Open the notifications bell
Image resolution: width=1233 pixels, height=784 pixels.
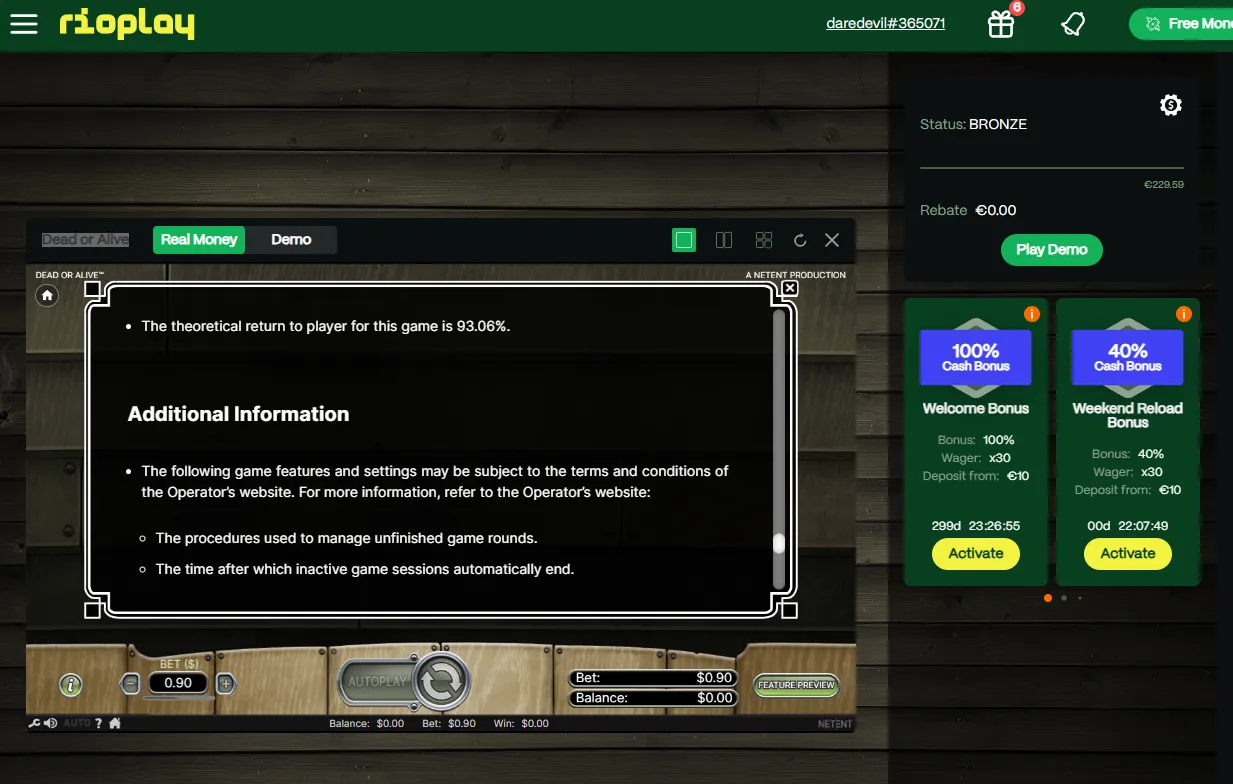tap(1073, 24)
